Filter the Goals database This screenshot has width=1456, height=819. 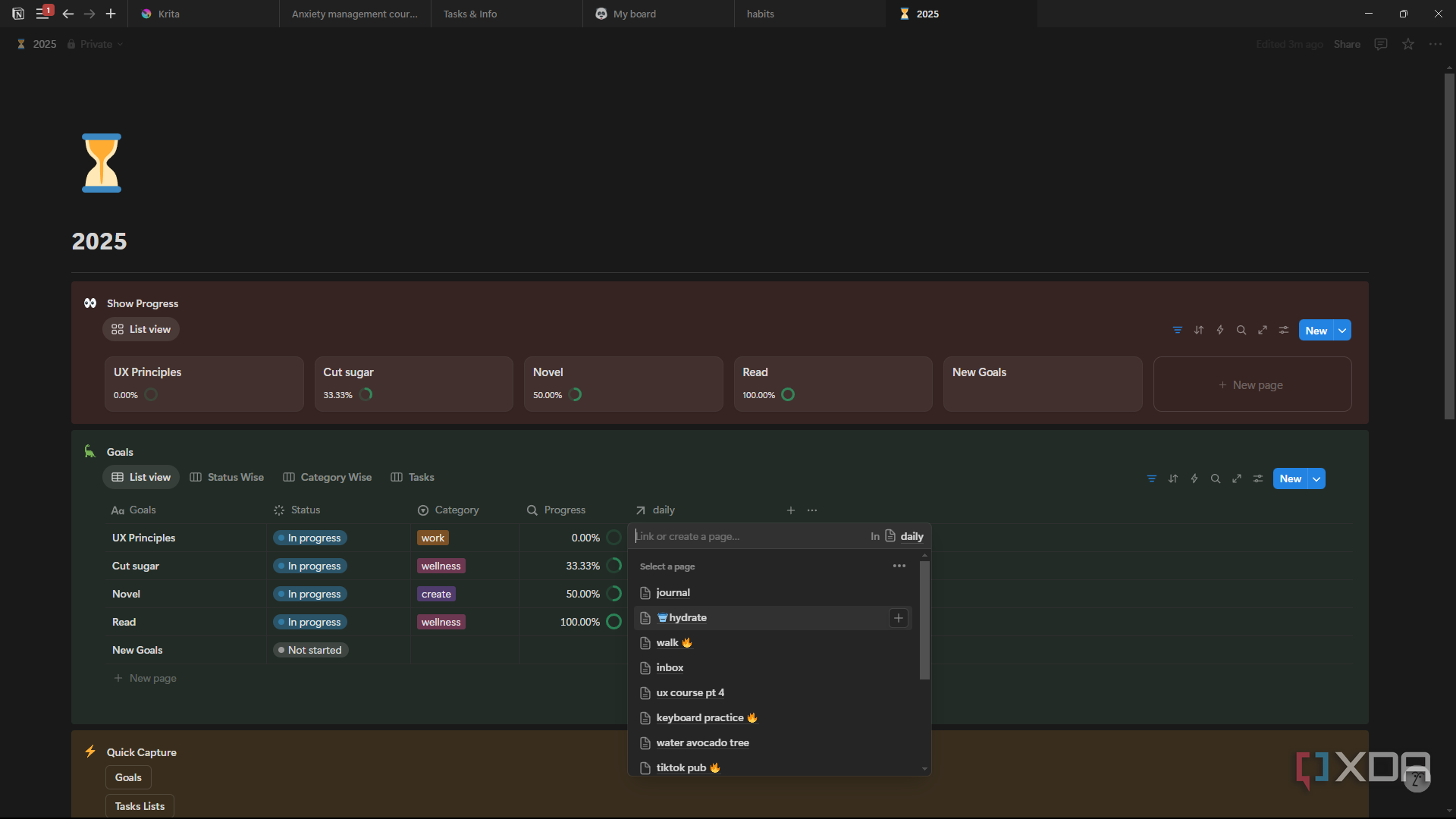tap(1152, 479)
